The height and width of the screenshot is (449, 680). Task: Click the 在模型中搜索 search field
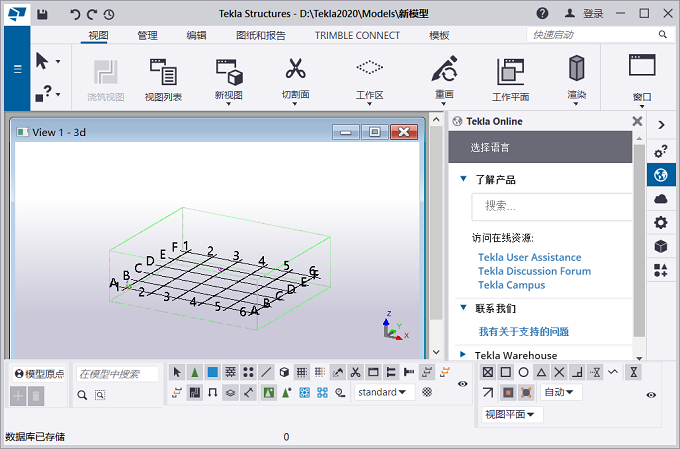coord(118,374)
